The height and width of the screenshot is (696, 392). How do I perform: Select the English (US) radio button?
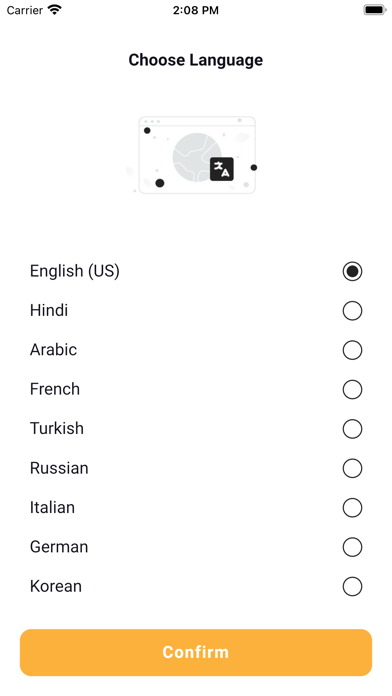click(352, 271)
